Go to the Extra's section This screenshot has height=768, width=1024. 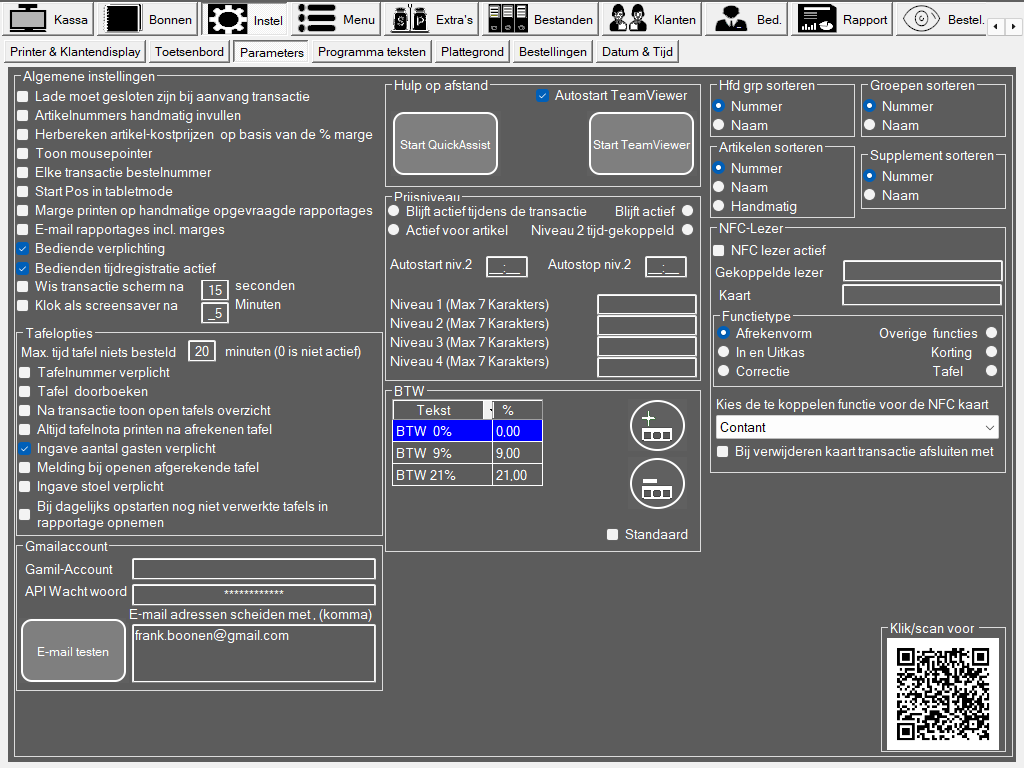coord(430,19)
